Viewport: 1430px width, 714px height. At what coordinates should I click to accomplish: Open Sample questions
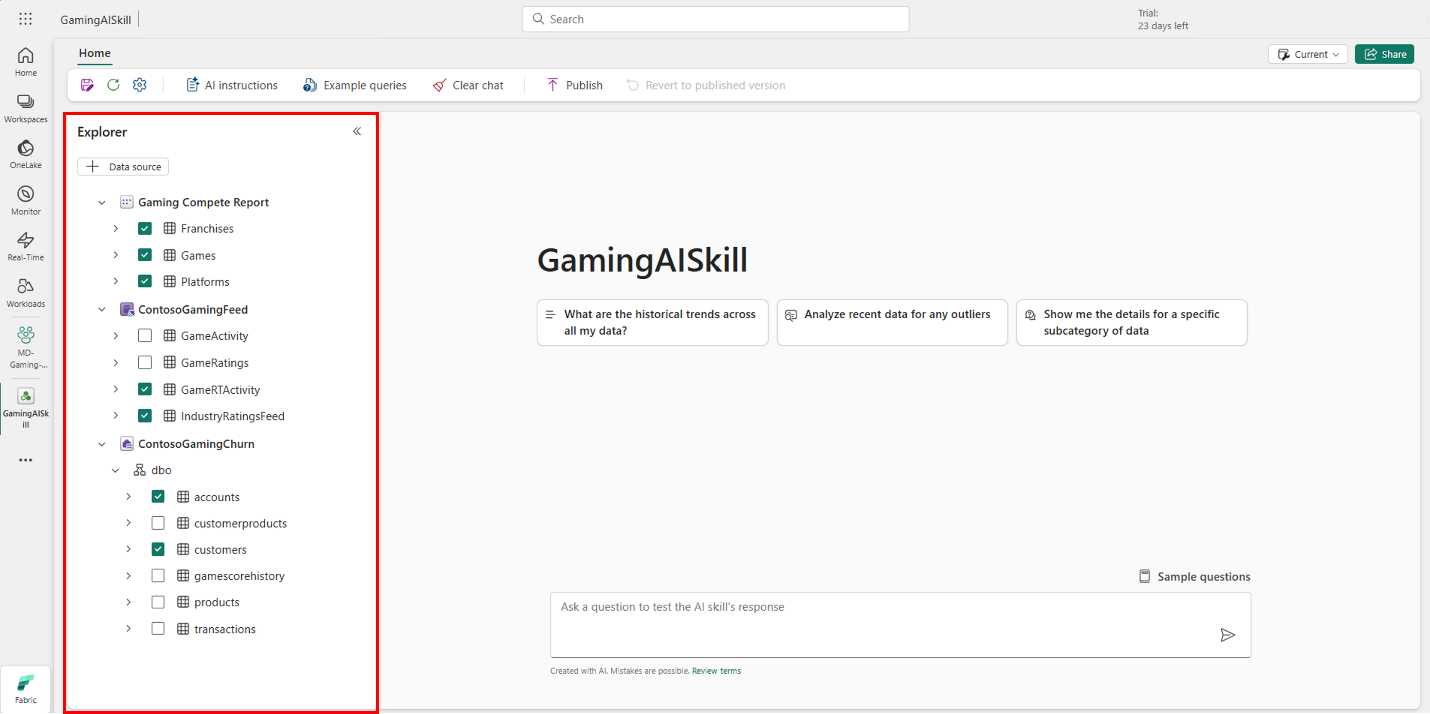[1194, 577]
